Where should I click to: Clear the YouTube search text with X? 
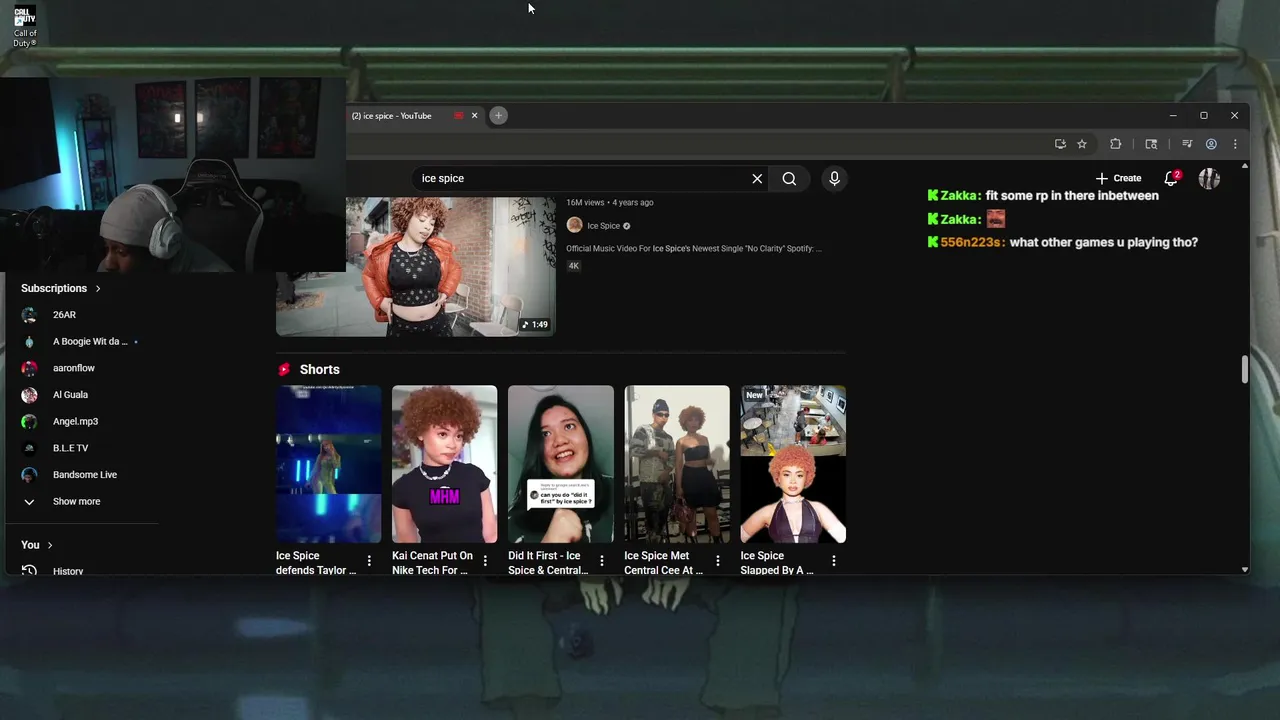[757, 179]
